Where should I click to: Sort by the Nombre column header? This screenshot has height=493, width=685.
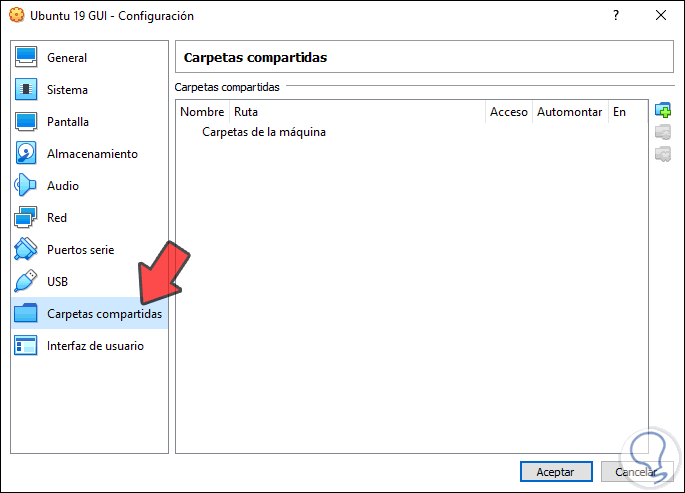(202, 112)
